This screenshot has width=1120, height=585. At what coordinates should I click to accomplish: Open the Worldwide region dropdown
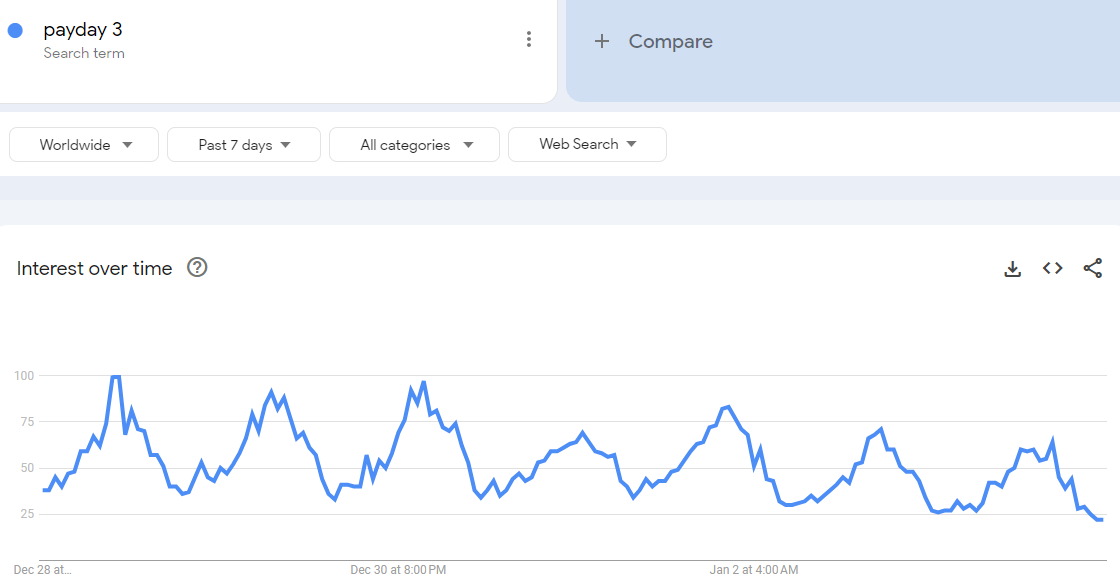84,144
